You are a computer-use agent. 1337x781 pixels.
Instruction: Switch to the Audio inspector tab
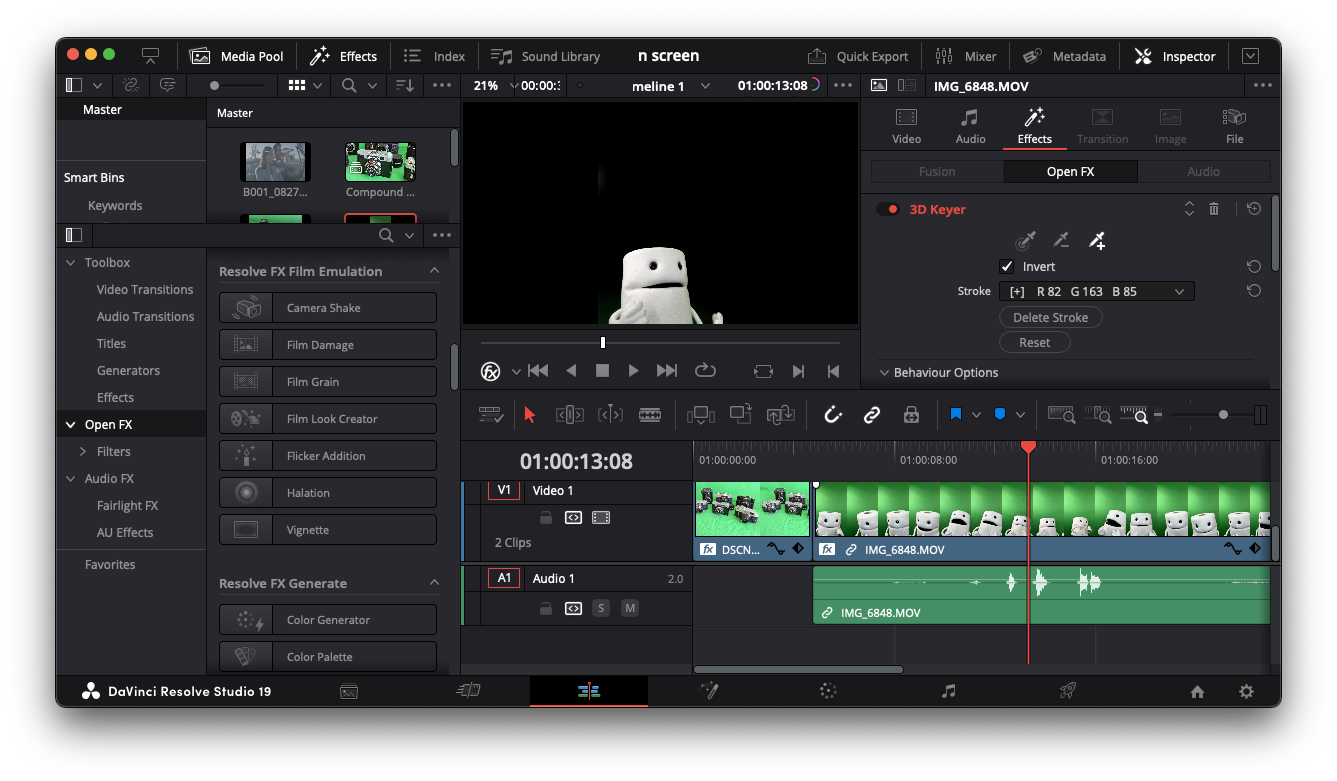(x=969, y=126)
